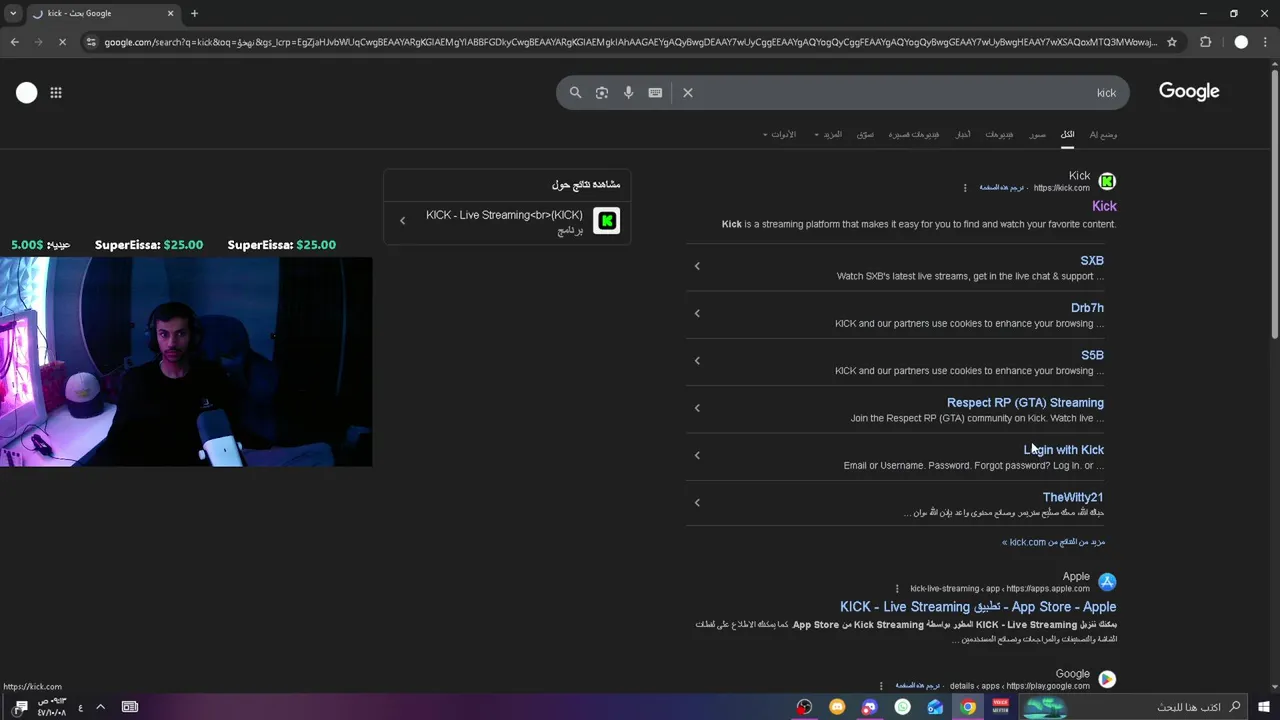
Task: Open a new Chrome tab
Action: [x=194, y=13]
